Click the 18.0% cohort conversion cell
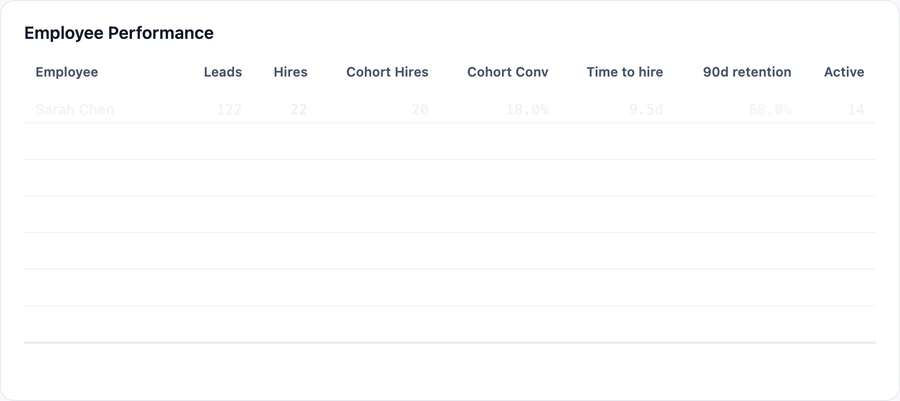 coord(527,110)
